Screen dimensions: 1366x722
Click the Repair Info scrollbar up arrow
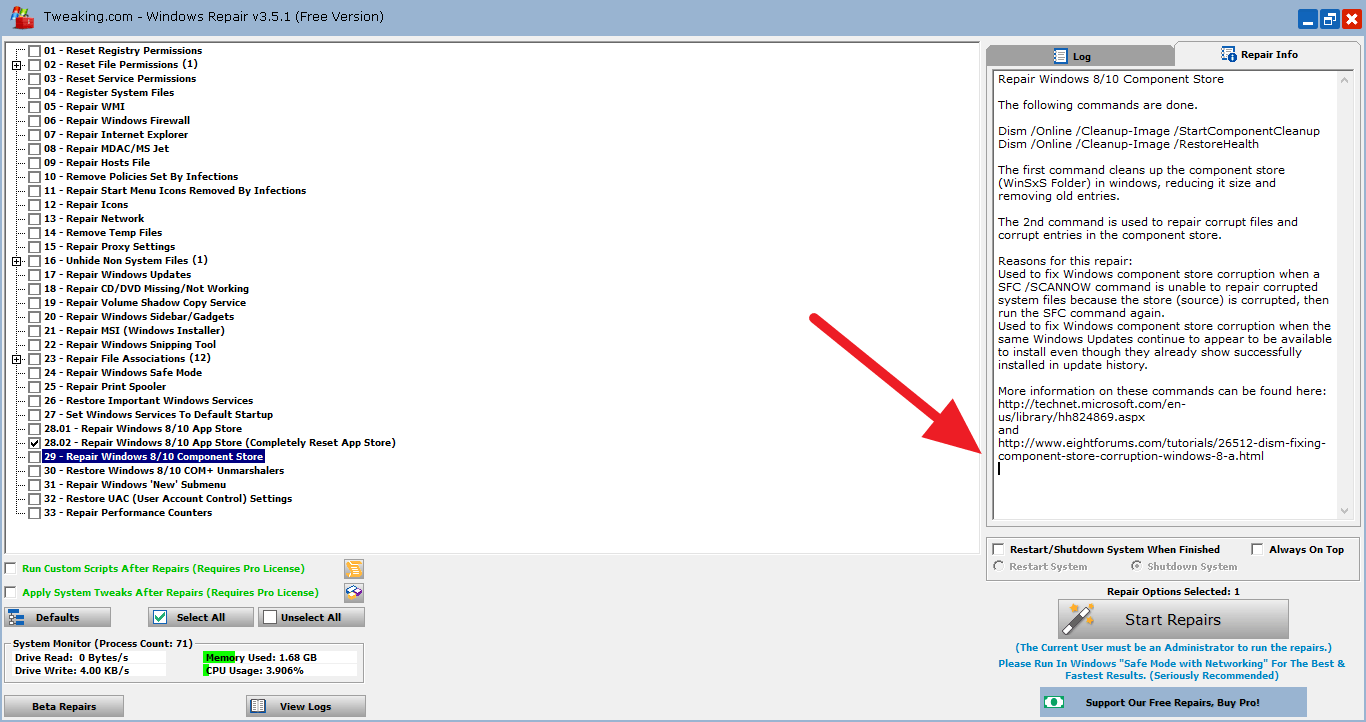pyautogui.click(x=1345, y=78)
